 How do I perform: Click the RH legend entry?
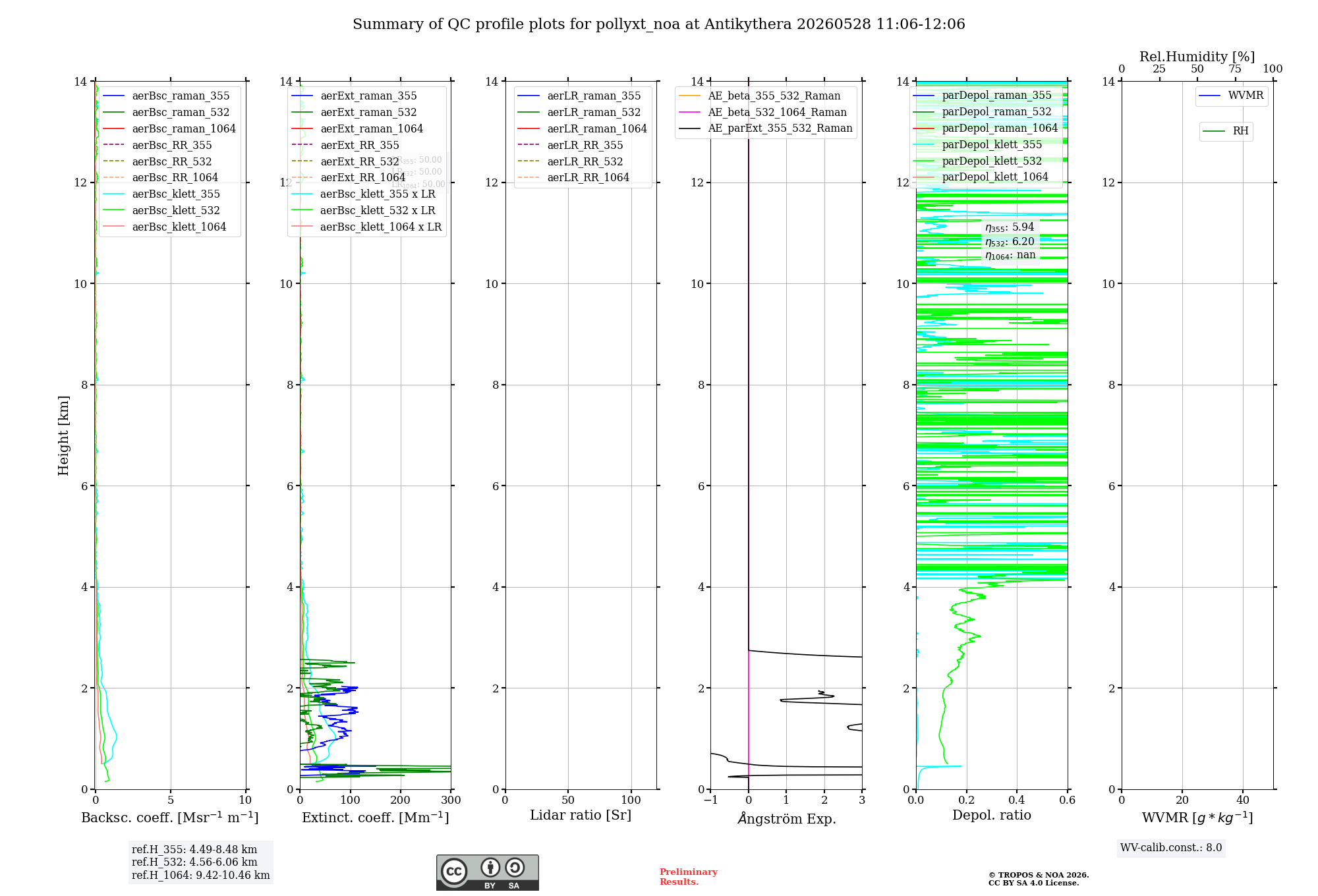point(1226,132)
